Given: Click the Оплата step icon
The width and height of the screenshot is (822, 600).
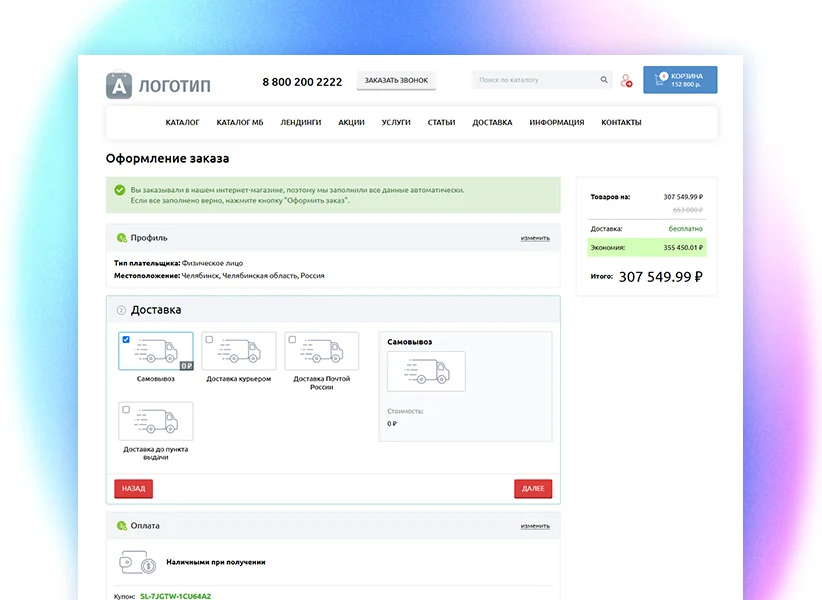Looking at the screenshot, I should point(122,526).
